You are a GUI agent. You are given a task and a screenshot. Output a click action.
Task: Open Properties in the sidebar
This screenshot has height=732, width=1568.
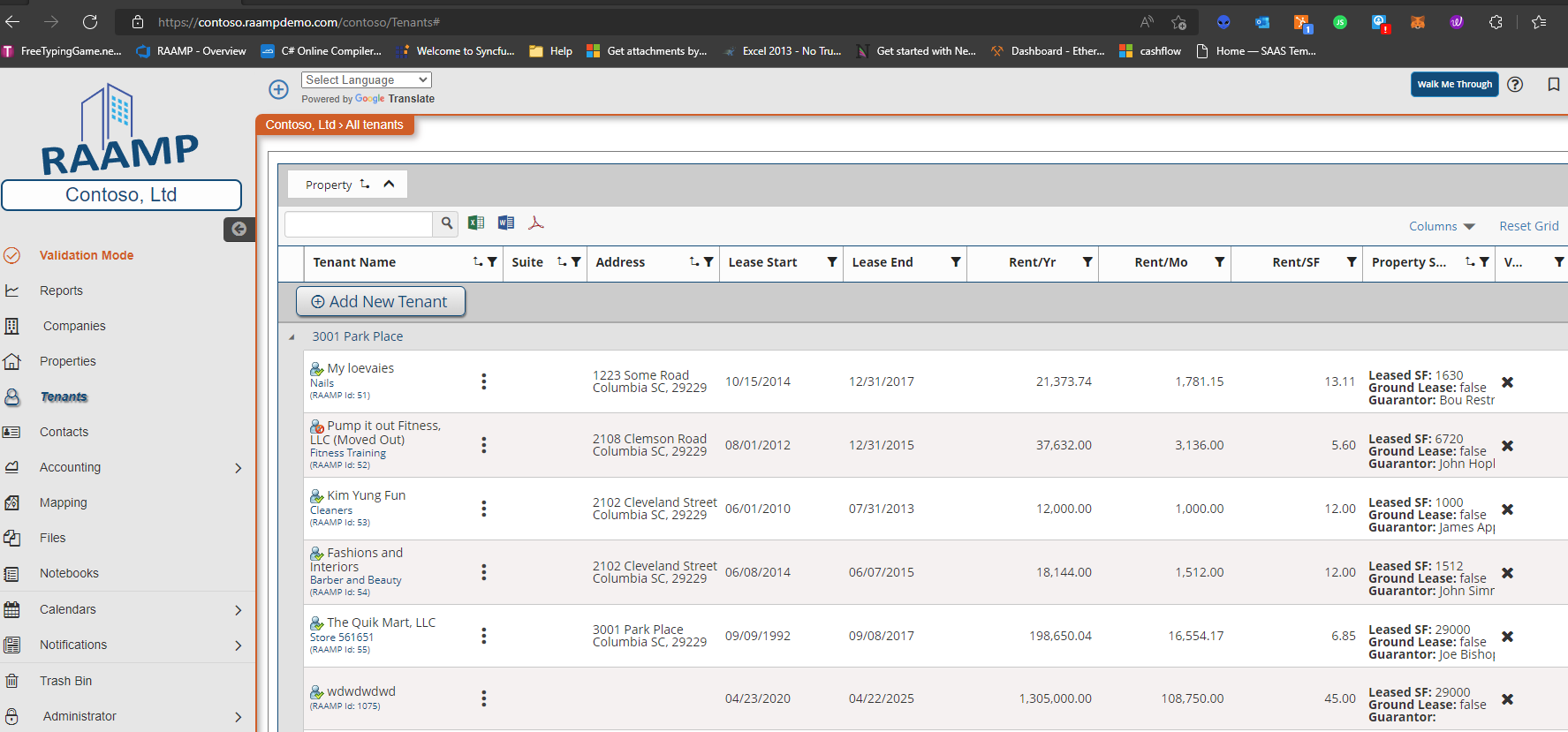coord(68,361)
